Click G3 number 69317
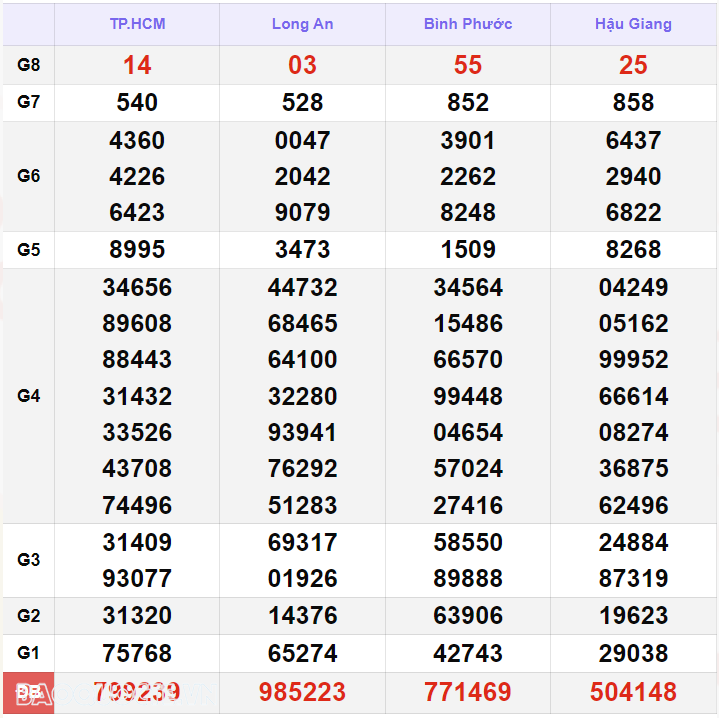The height and width of the screenshot is (718, 719). click(302, 542)
